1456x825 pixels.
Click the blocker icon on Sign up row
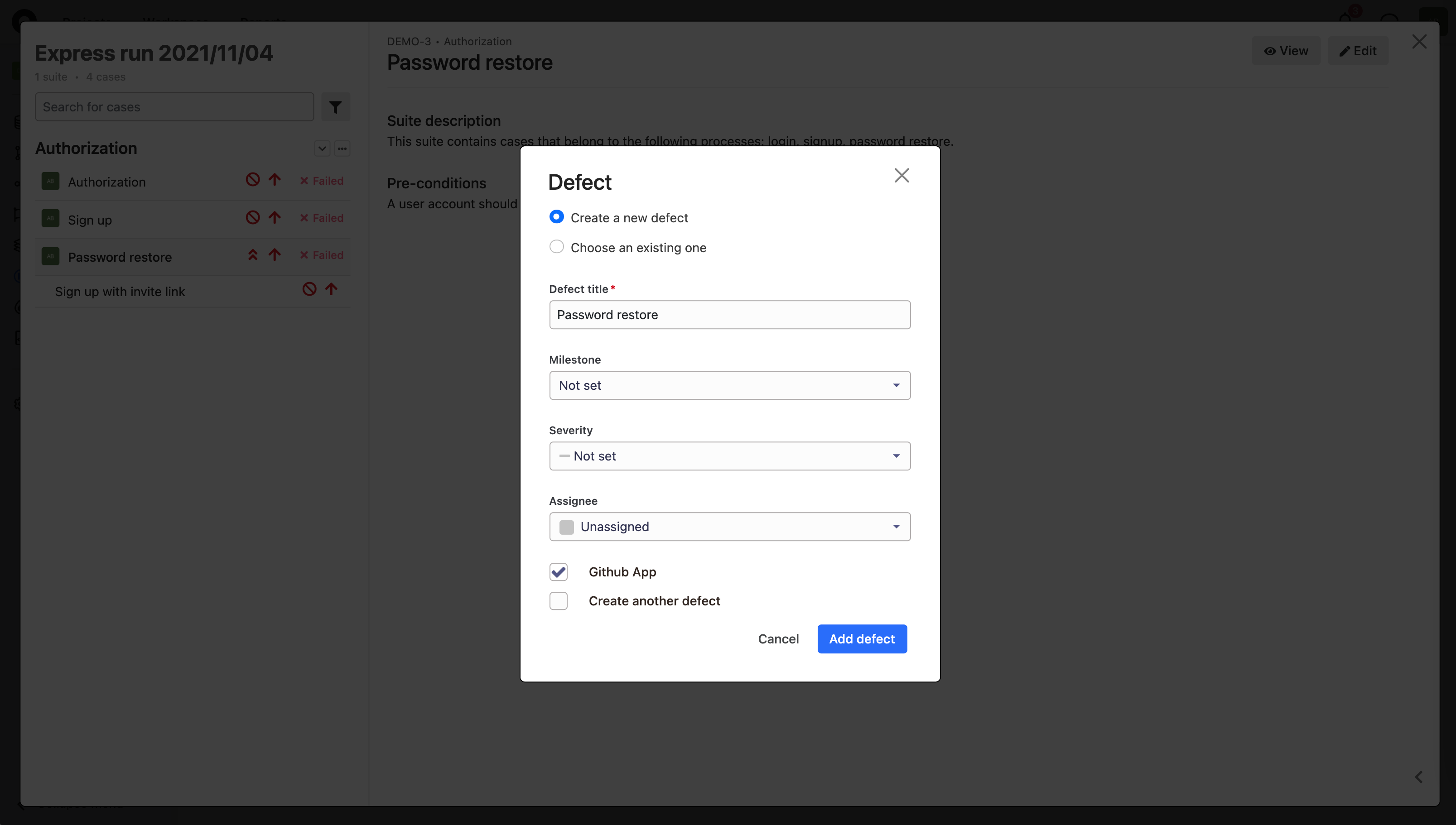tap(253, 217)
